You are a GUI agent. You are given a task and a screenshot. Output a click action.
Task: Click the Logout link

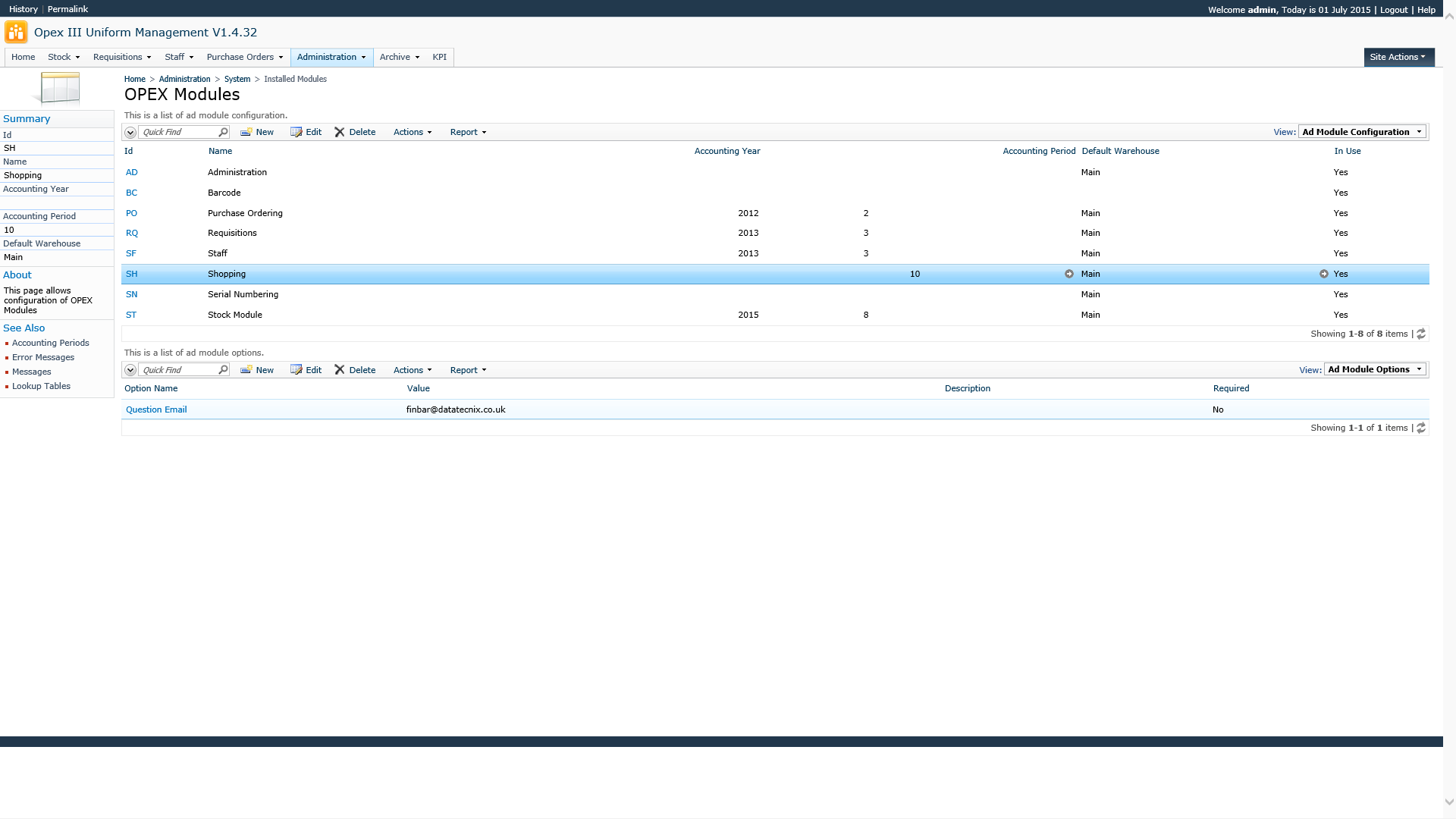tap(1393, 10)
